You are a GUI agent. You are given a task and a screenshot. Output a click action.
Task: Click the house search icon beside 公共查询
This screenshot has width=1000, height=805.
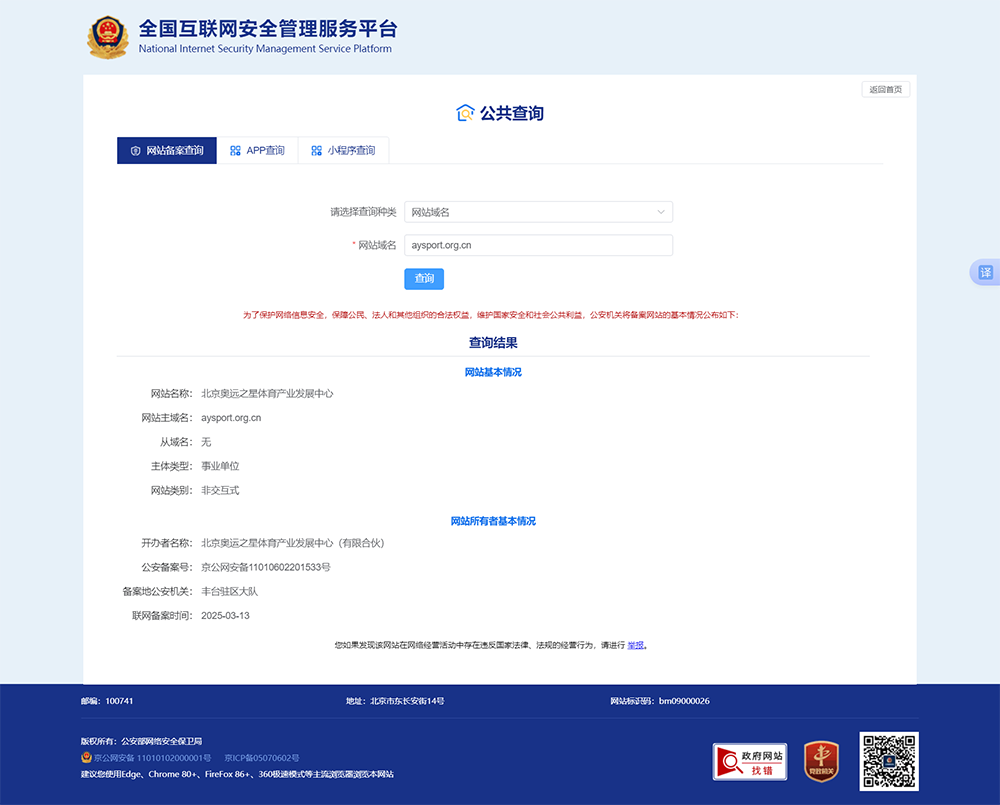pos(465,113)
